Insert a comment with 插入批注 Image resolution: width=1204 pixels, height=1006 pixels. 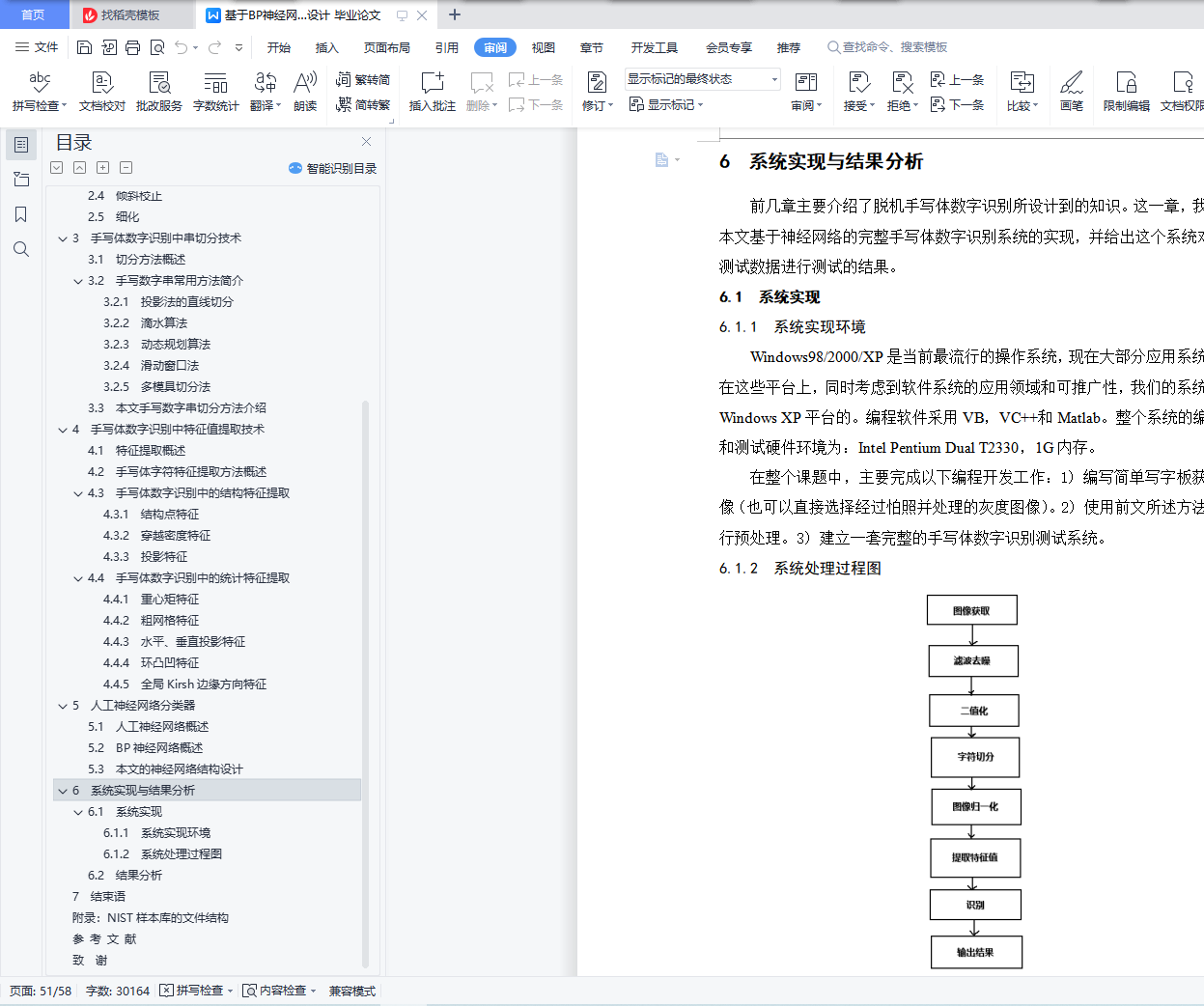432,92
